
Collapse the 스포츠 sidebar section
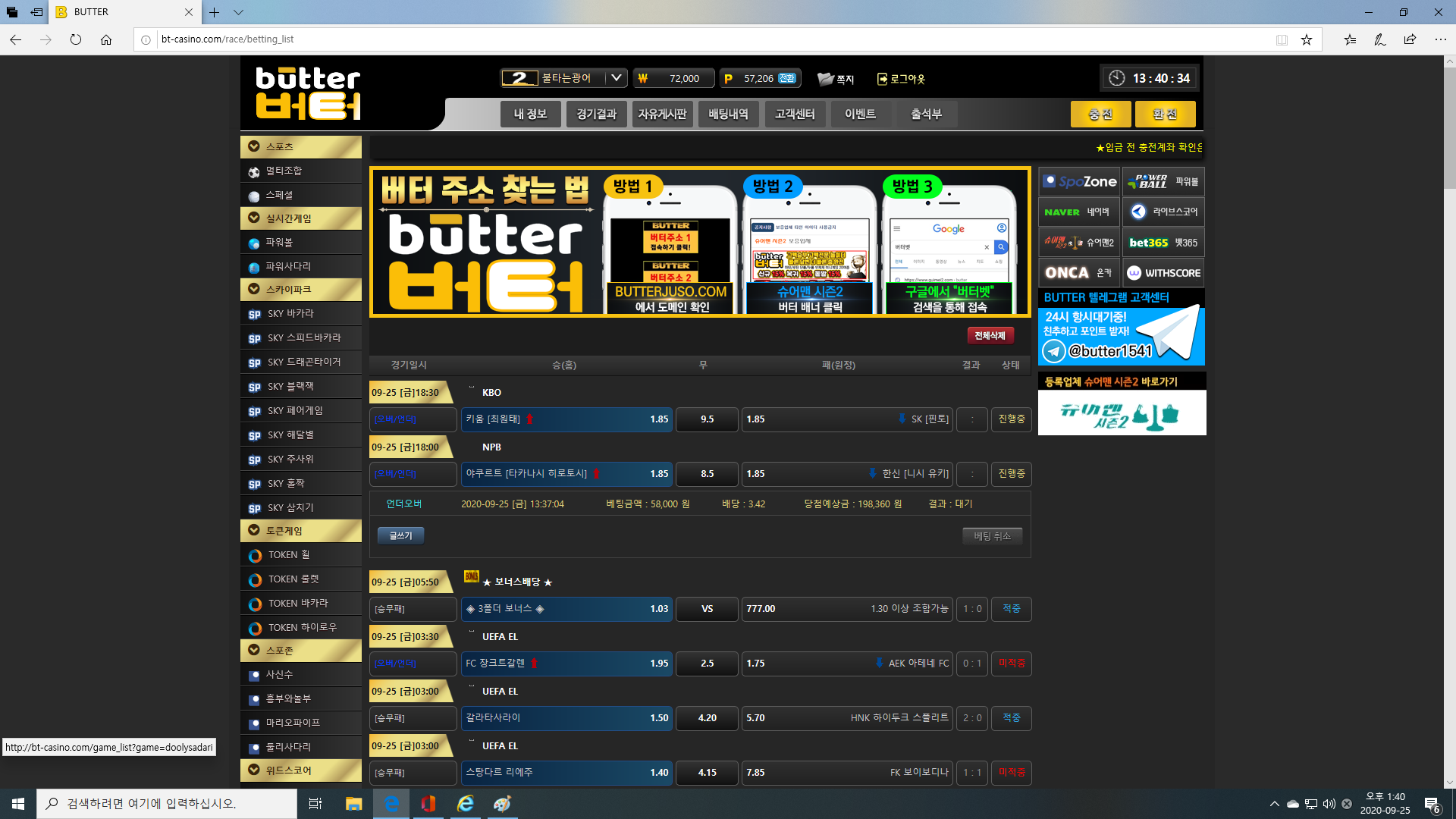click(x=254, y=146)
